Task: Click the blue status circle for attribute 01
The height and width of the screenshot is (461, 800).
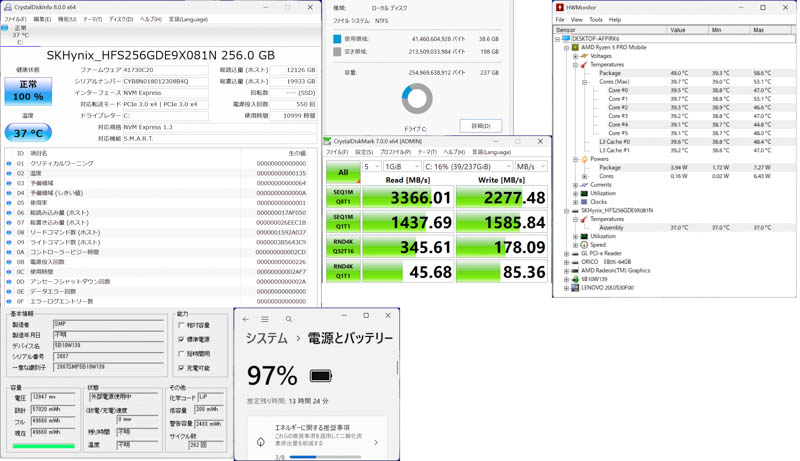Action: click(x=9, y=163)
